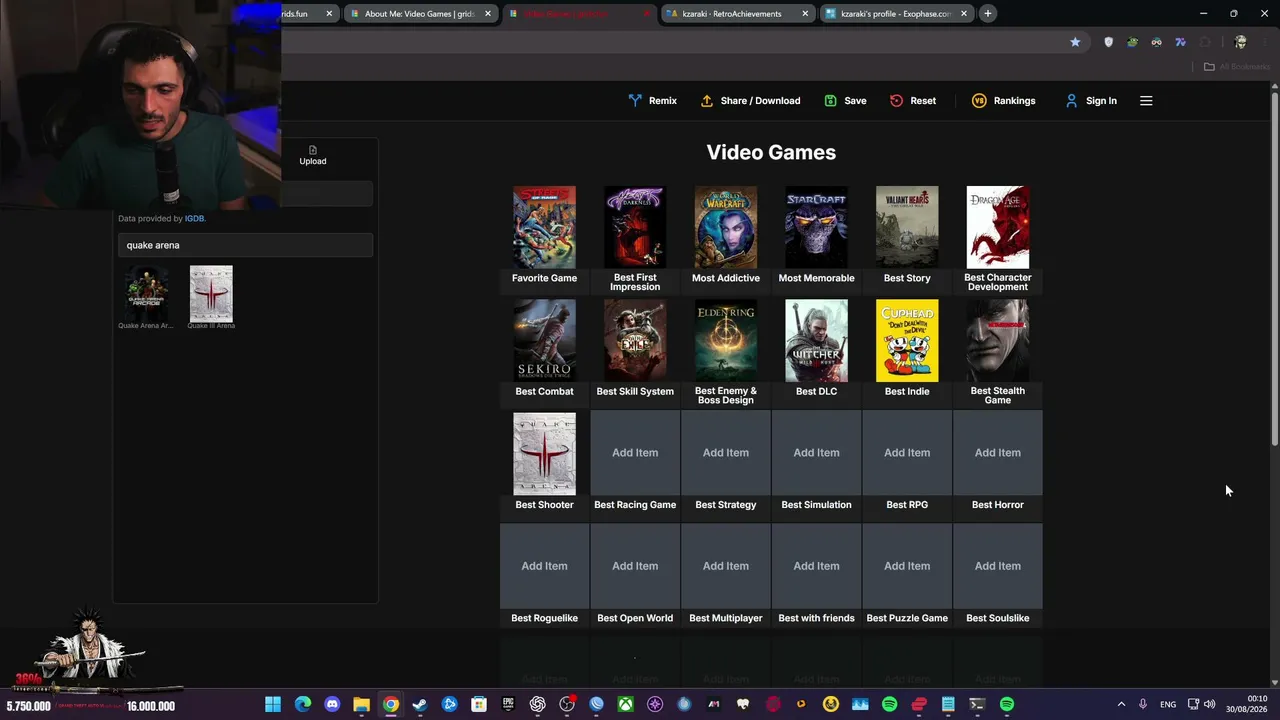Close the RetroAchievements browser tab

[x=805, y=14]
